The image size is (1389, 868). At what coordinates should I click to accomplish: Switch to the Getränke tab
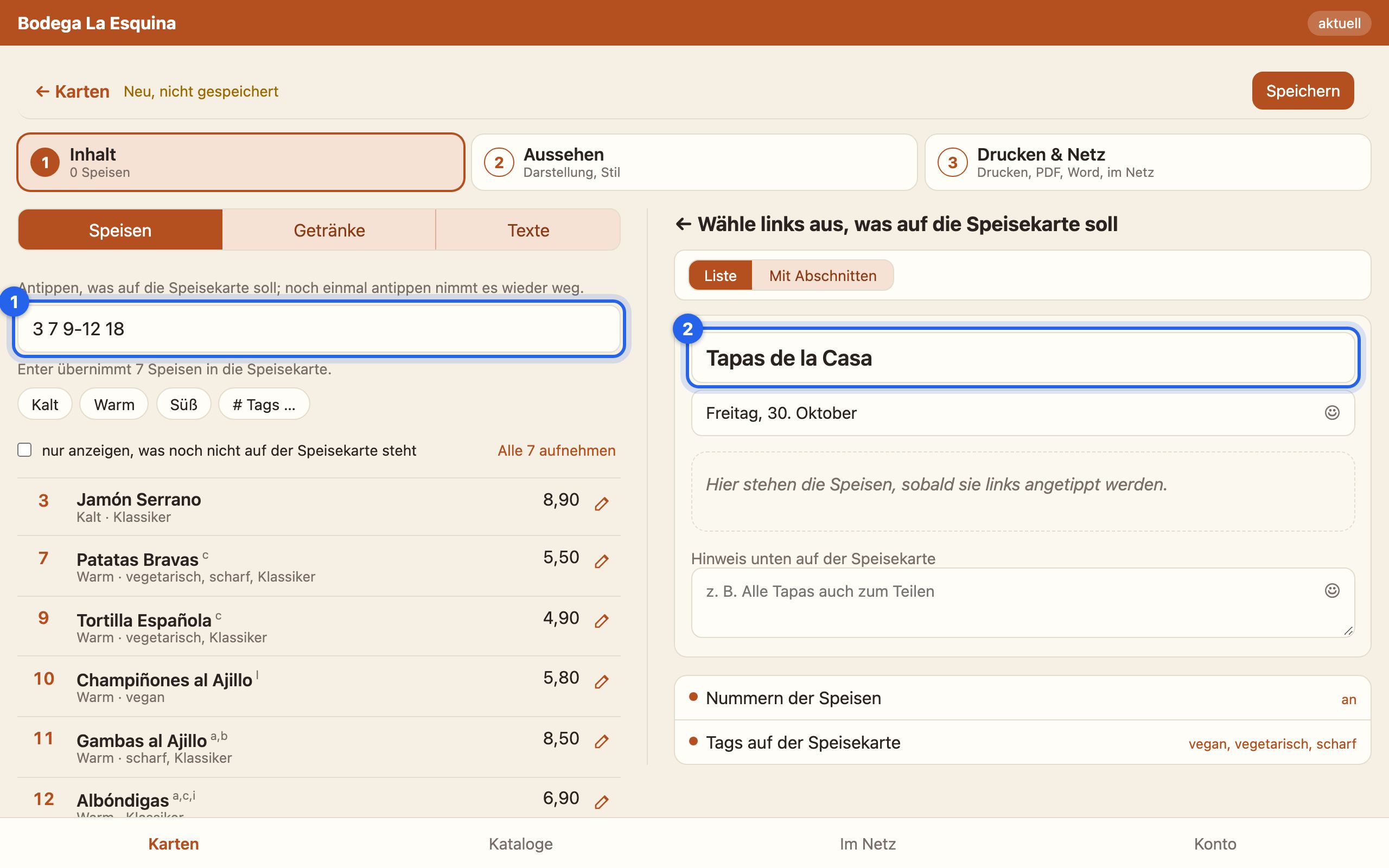tap(329, 230)
